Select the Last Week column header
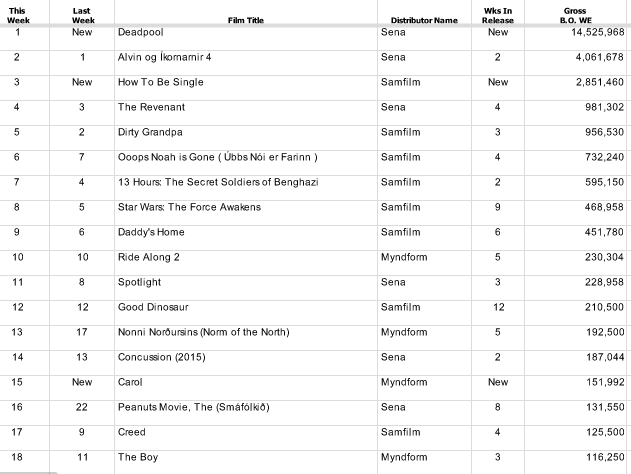Viewport: 631px width, 474px height. point(82,15)
